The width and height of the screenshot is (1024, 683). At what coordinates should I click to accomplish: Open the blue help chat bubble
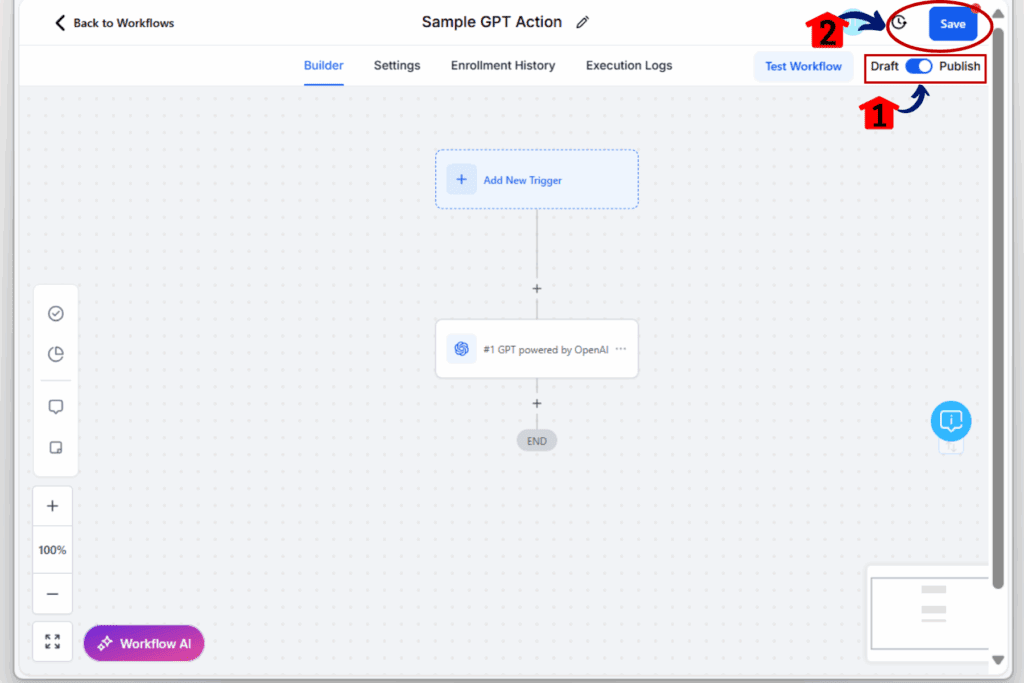[951, 421]
